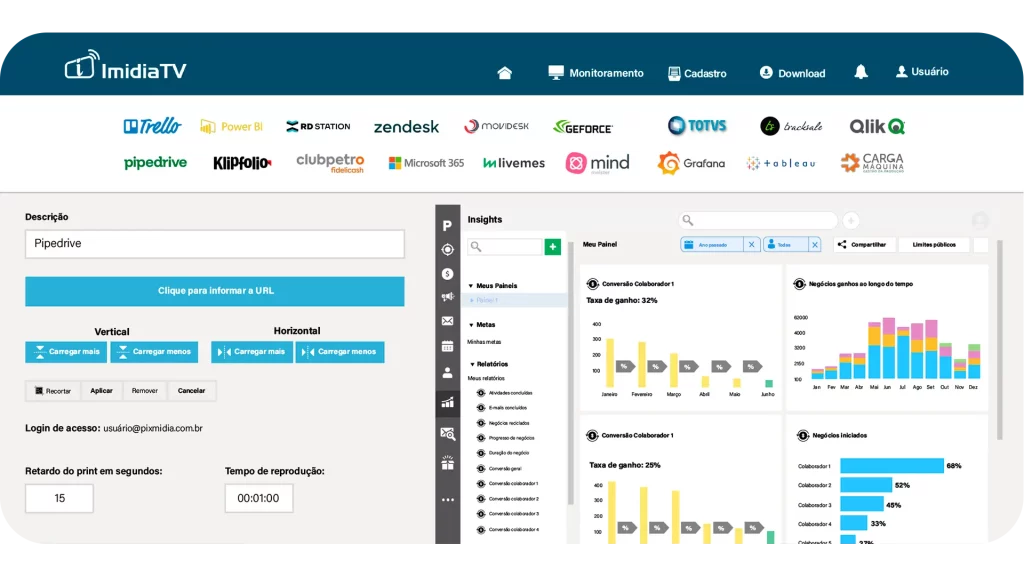Open the mail search icon in sidebar

[447, 434]
